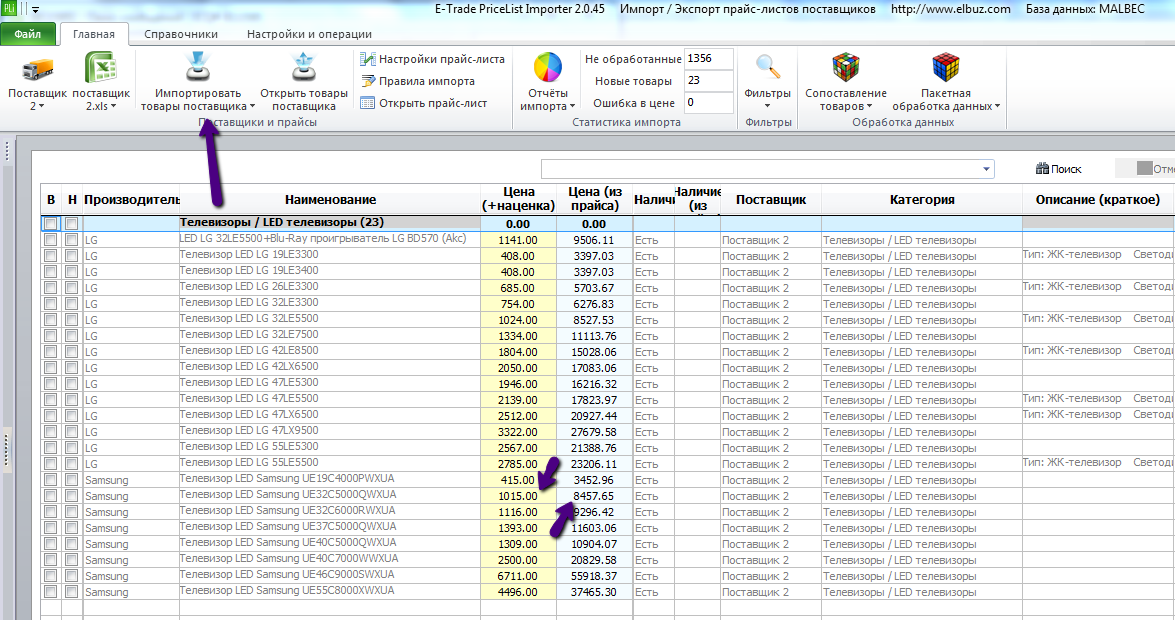Sort by the Категория column header
This screenshot has height=620, width=1175.
click(922, 199)
